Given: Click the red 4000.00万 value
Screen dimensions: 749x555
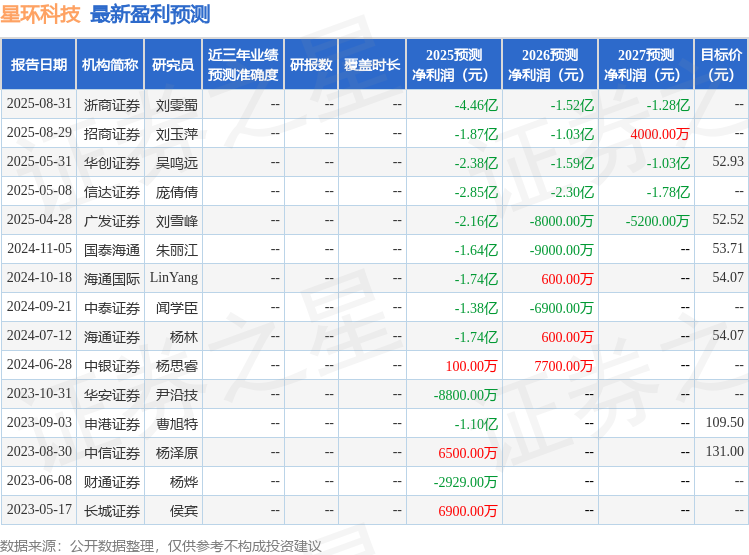Looking at the screenshot, I should (660, 134).
